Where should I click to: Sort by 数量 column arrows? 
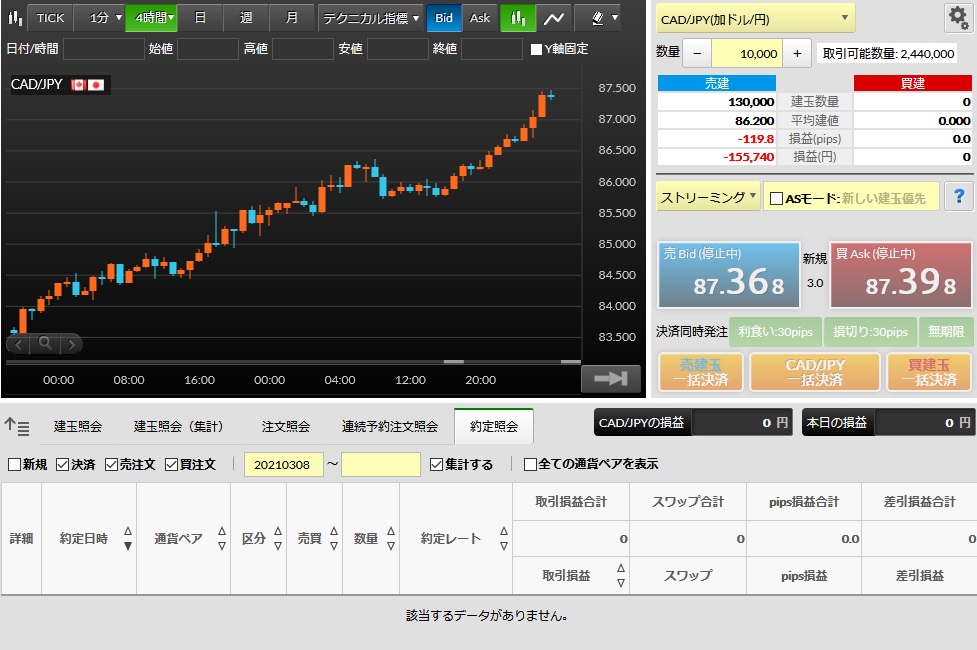click(x=391, y=538)
